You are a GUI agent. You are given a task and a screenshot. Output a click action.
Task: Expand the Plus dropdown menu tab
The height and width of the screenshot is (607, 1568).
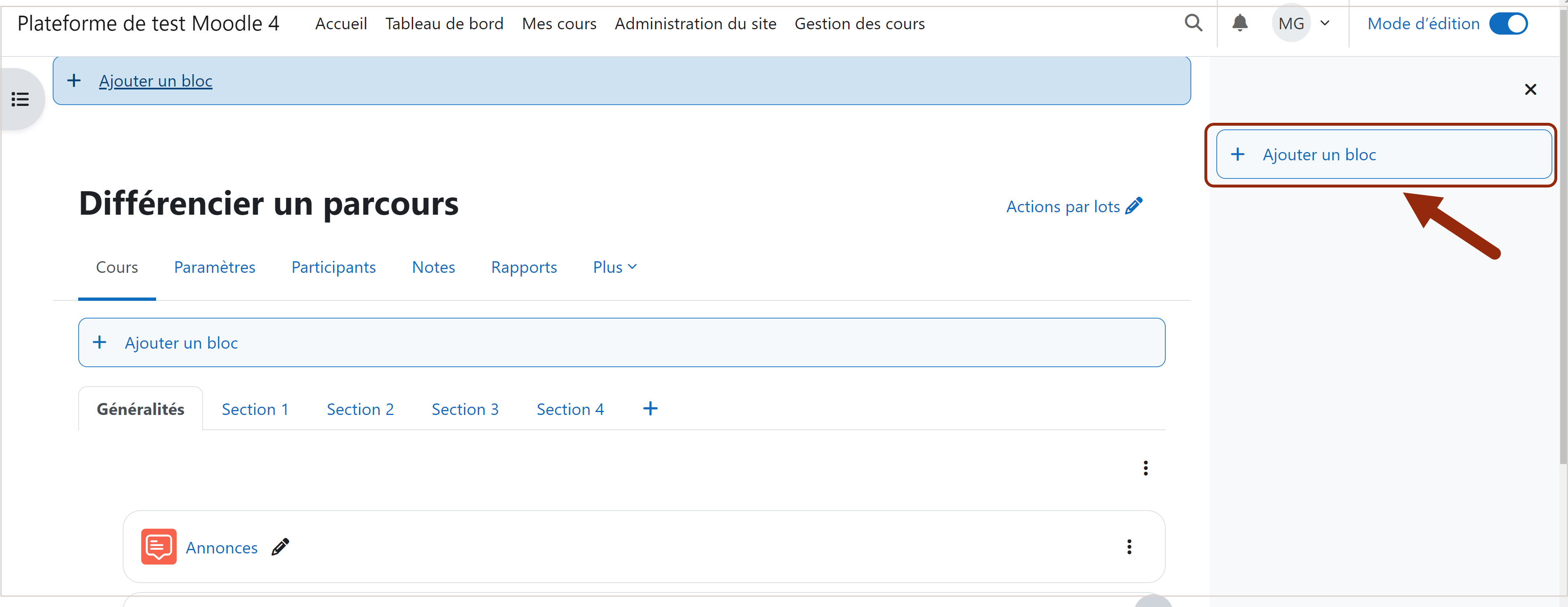(x=613, y=267)
